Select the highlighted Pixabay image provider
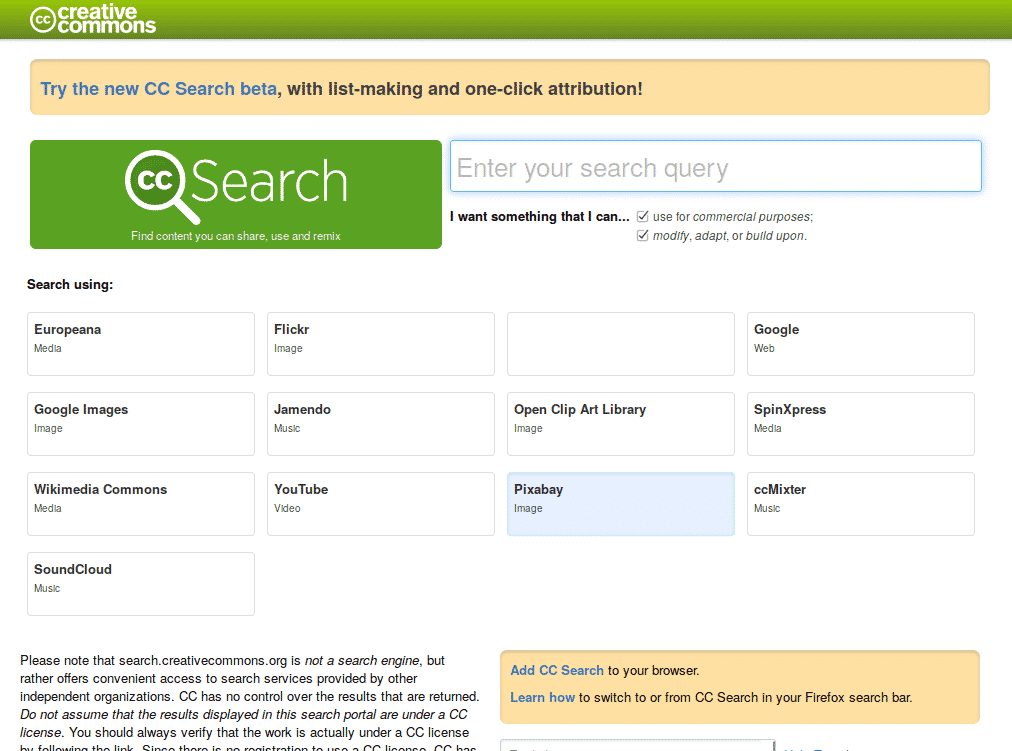 pyautogui.click(x=621, y=504)
